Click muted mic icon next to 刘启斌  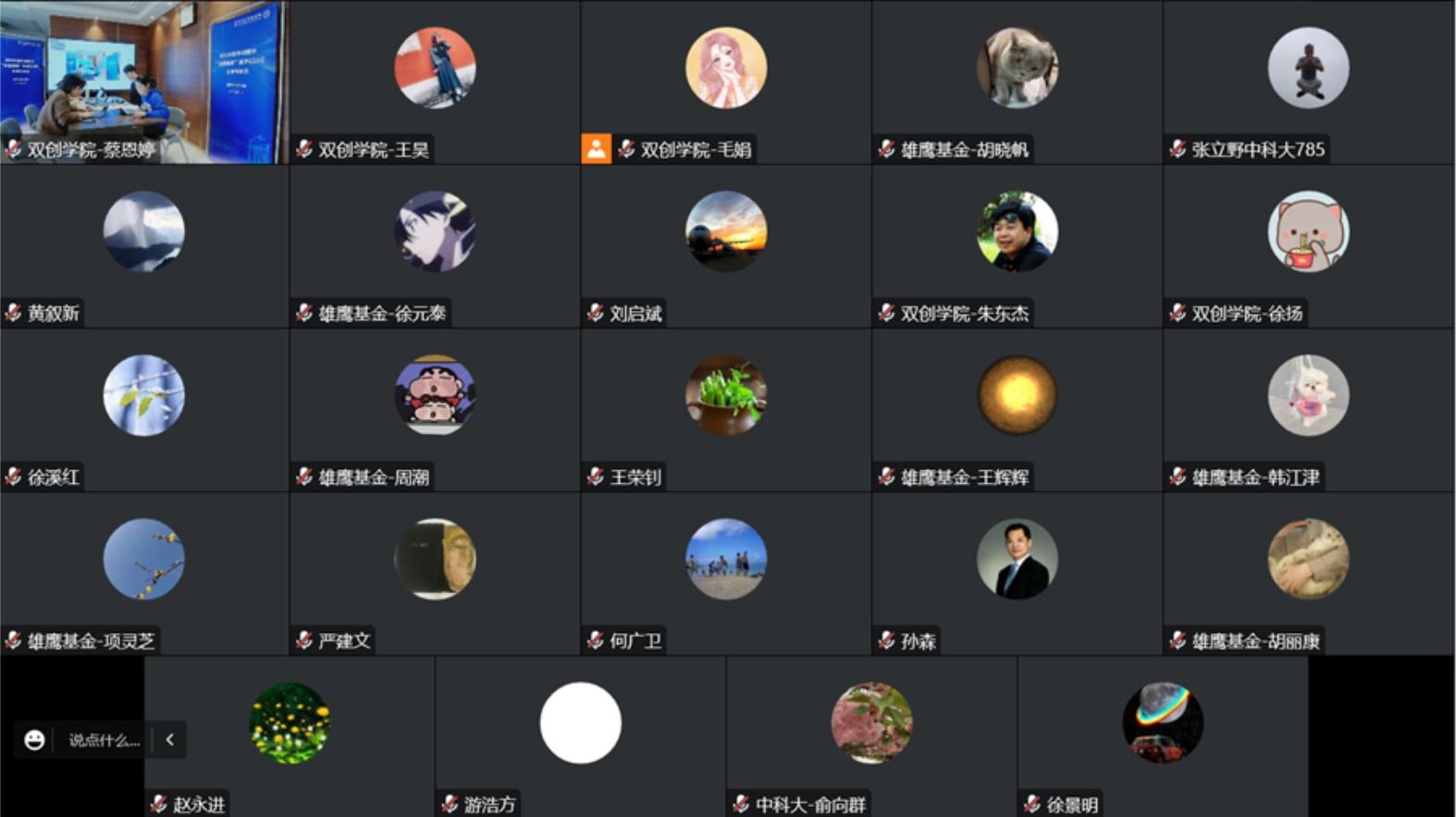point(596,313)
